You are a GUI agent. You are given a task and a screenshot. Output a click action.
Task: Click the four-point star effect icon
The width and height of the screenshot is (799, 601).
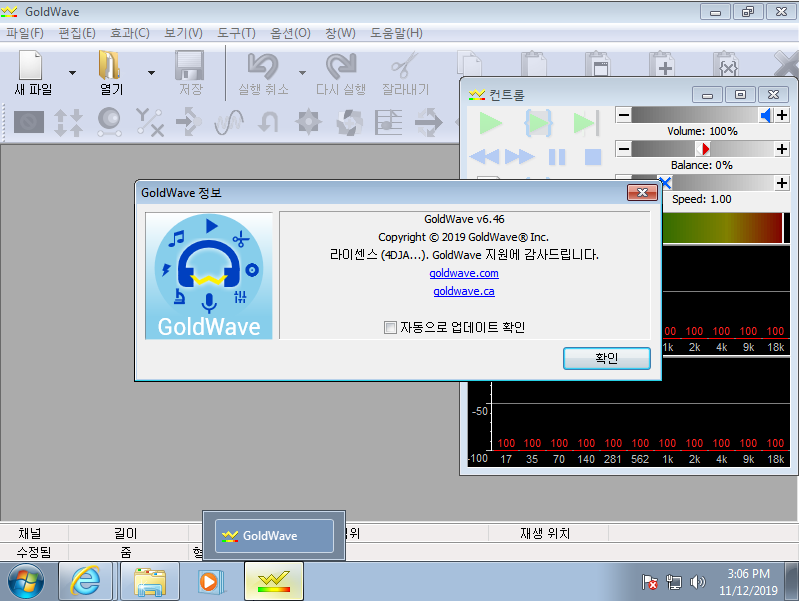coord(309,122)
